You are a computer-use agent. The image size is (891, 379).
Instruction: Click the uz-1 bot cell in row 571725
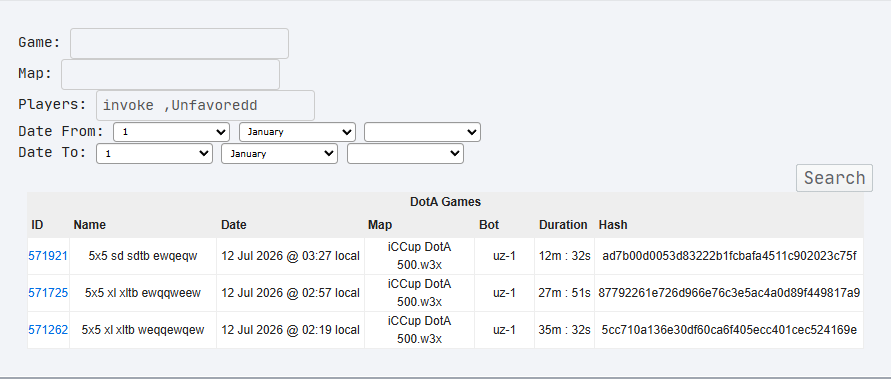click(504, 293)
